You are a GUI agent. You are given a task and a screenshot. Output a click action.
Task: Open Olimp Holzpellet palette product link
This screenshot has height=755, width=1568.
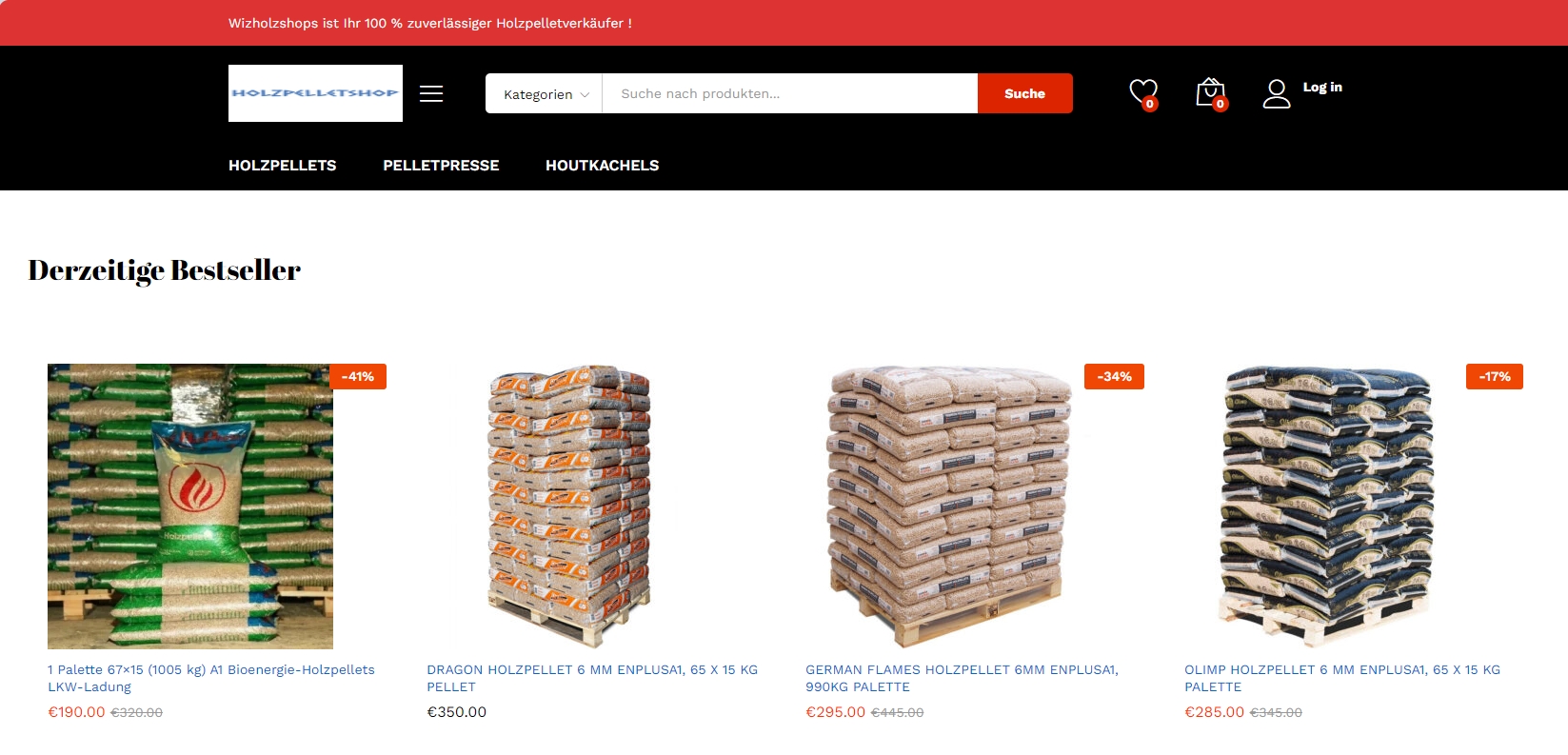point(1342,678)
